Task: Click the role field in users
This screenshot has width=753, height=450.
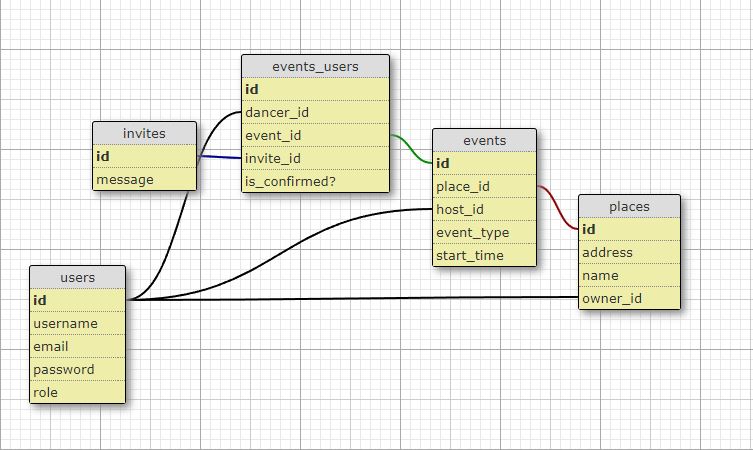Action: point(78,392)
